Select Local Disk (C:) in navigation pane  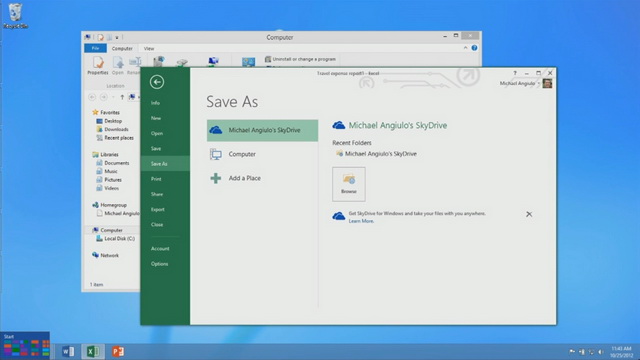(116, 239)
